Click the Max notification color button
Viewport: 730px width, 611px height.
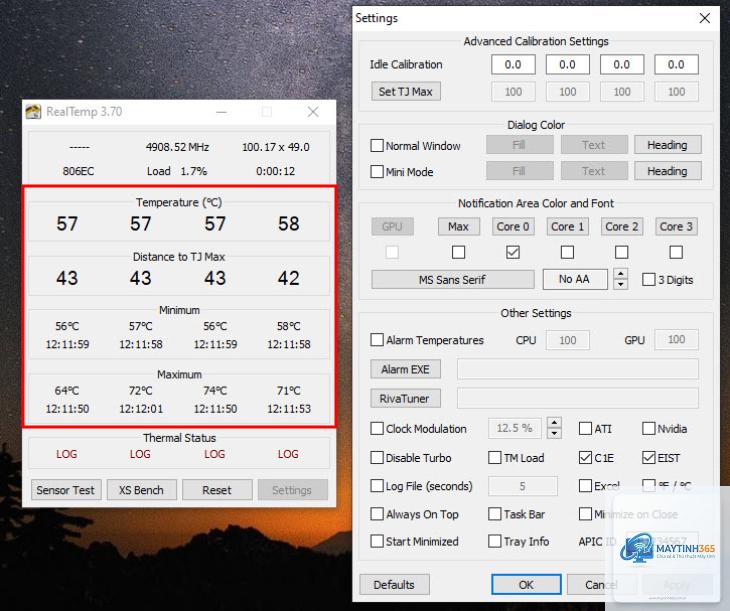[459, 226]
